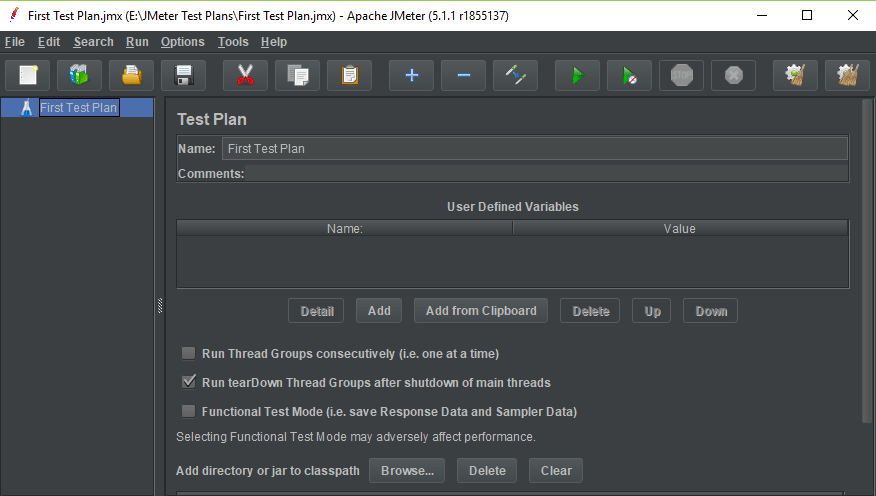Open the Tools menu
Screen dimensions: 876x496
233,42
